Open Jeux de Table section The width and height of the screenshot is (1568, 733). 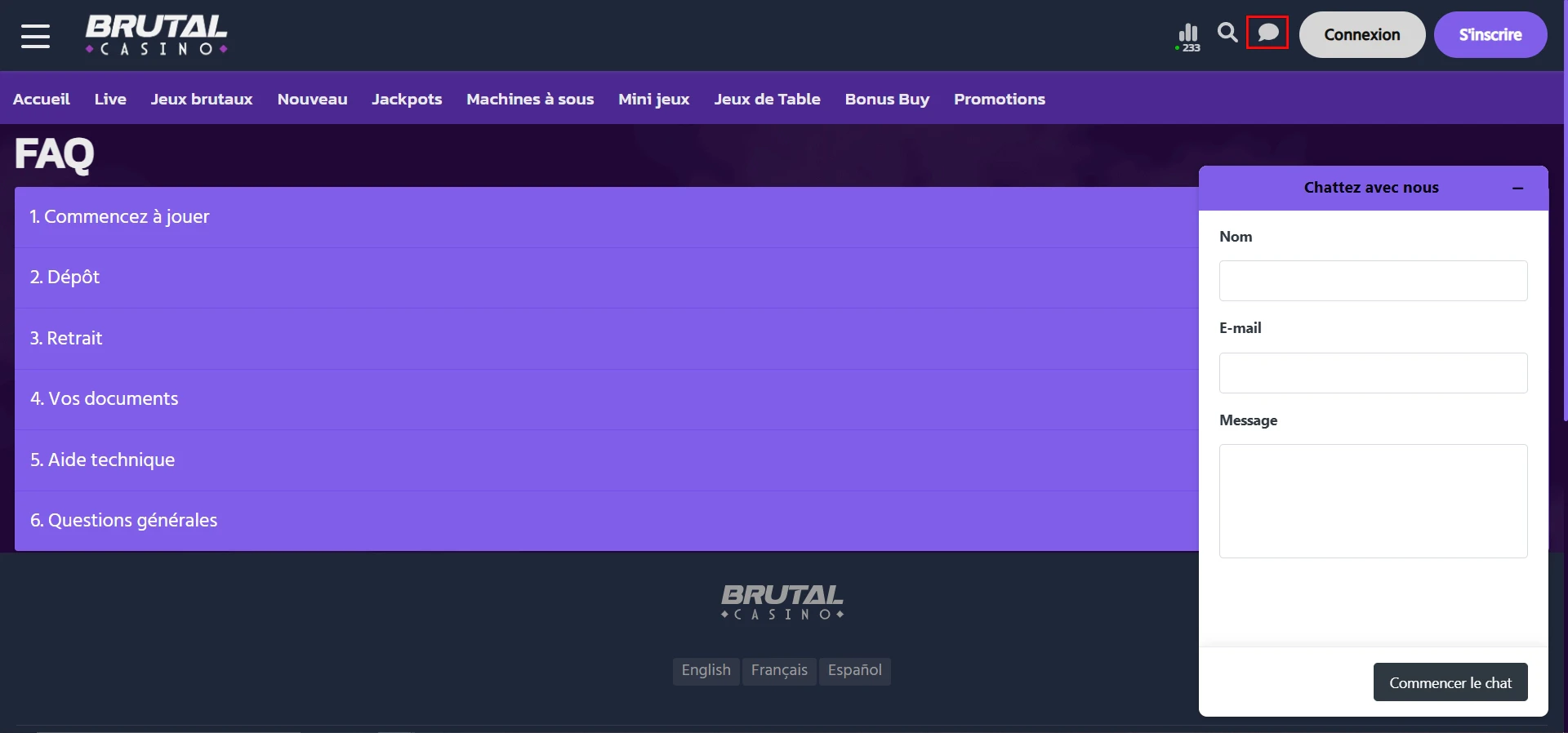tap(767, 99)
